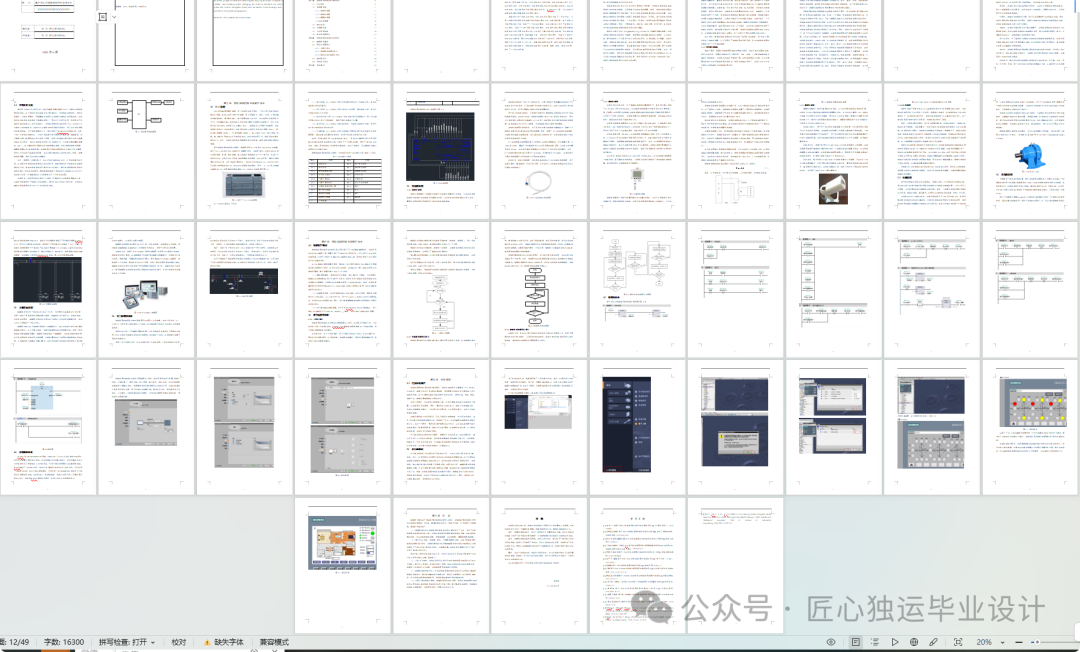Open reading view play icon
Screen dimensions: 1080x652
pyautogui.click(x=895, y=642)
